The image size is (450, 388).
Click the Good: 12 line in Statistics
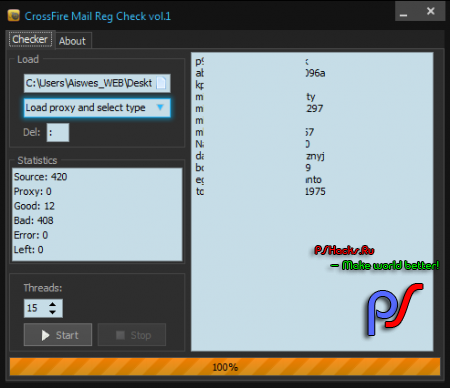[34, 206]
